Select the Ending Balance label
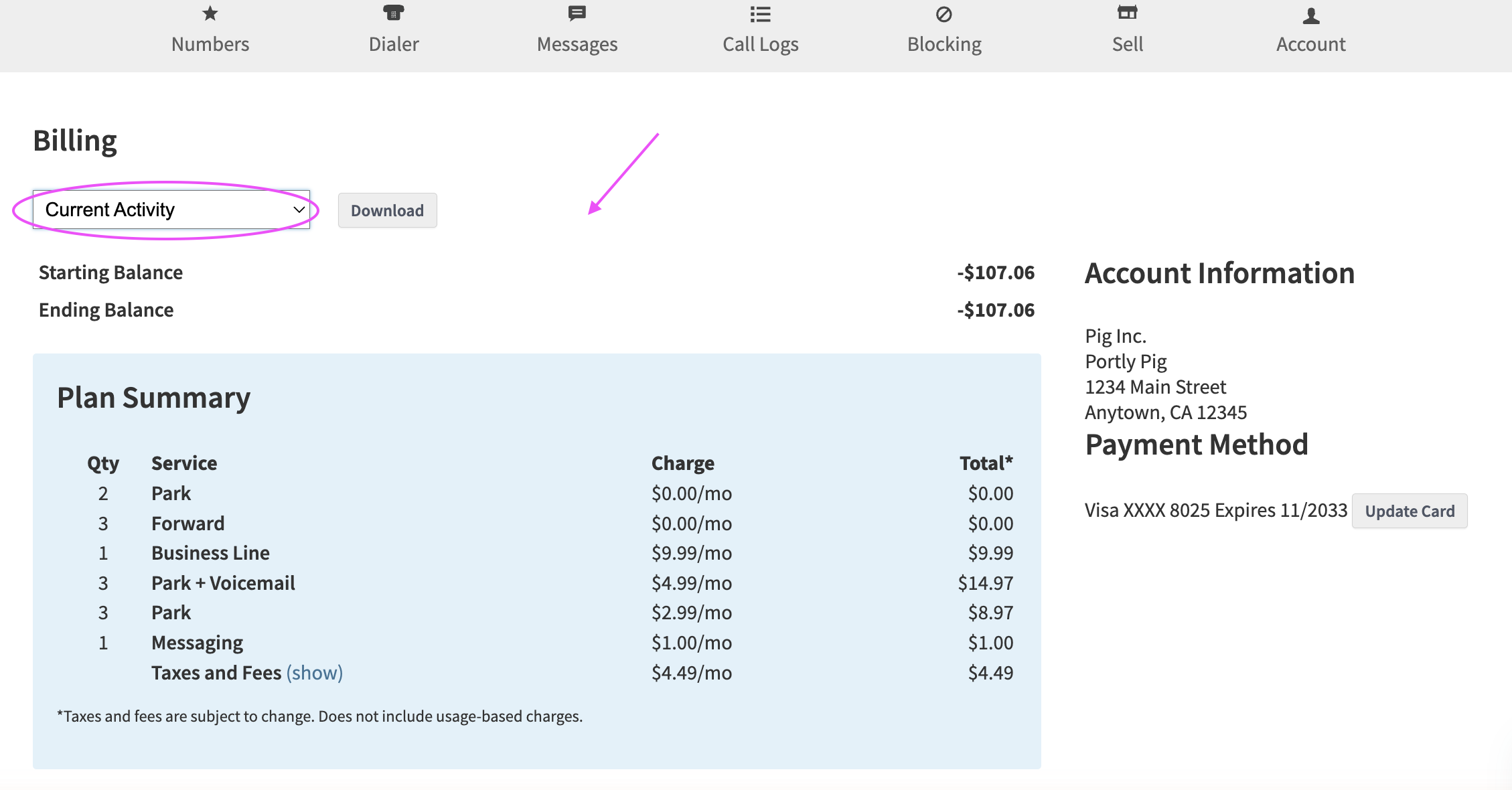This screenshot has height=790, width=1512. 106,310
